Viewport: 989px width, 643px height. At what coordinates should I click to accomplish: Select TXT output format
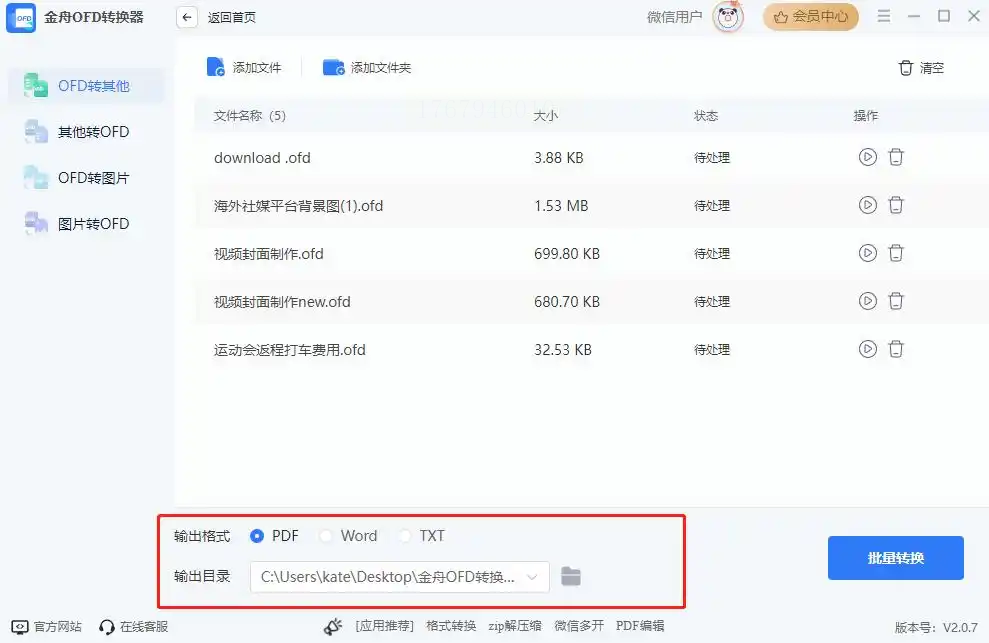(422, 536)
